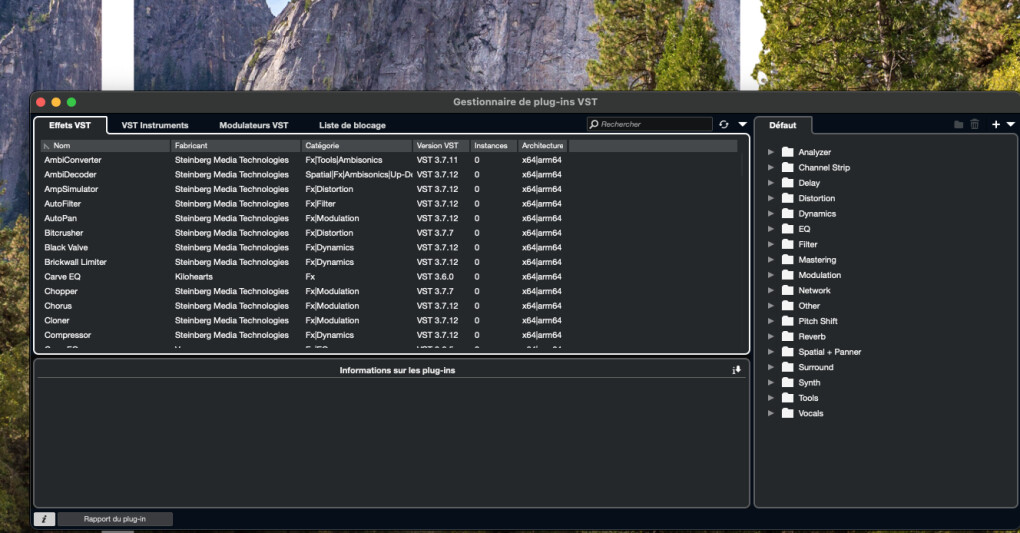Viewport: 1020px width, 533px height.
Task: Click the Rechercher search field
Action: click(x=649, y=124)
